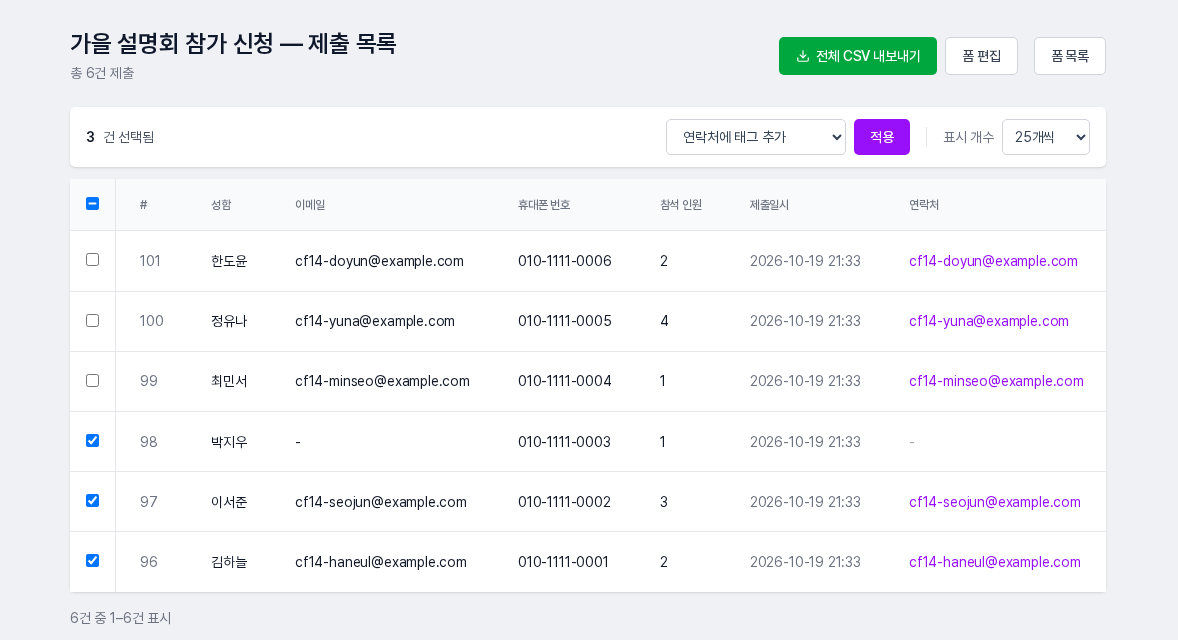Click the 표시 개수 label
The image size is (1178, 640).
click(x=968, y=137)
